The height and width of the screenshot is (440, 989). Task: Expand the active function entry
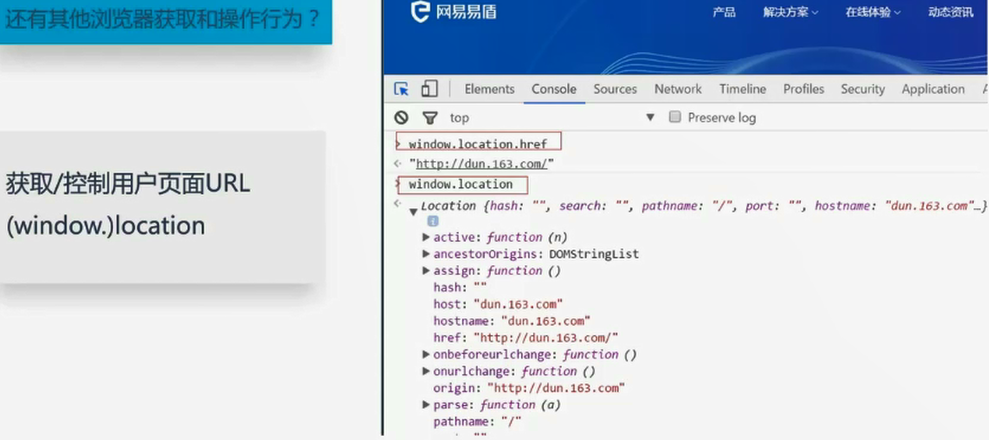pyautogui.click(x=426, y=238)
